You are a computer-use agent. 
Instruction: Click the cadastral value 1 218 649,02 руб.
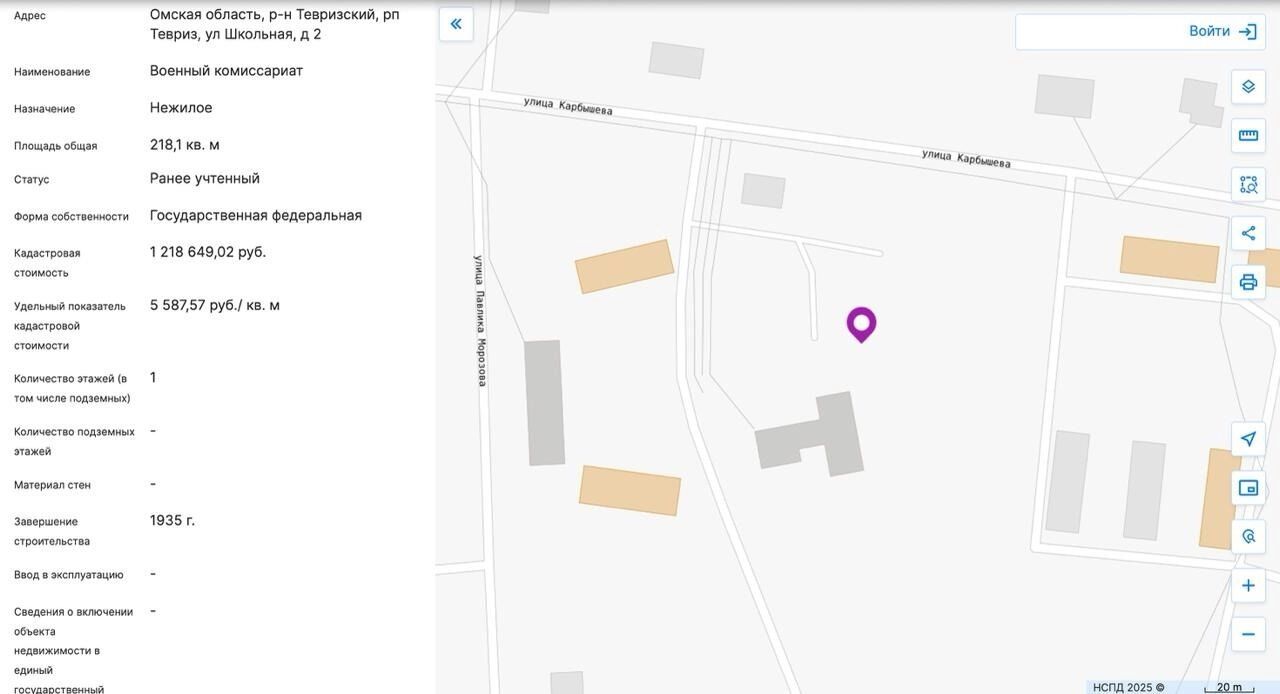pos(208,252)
